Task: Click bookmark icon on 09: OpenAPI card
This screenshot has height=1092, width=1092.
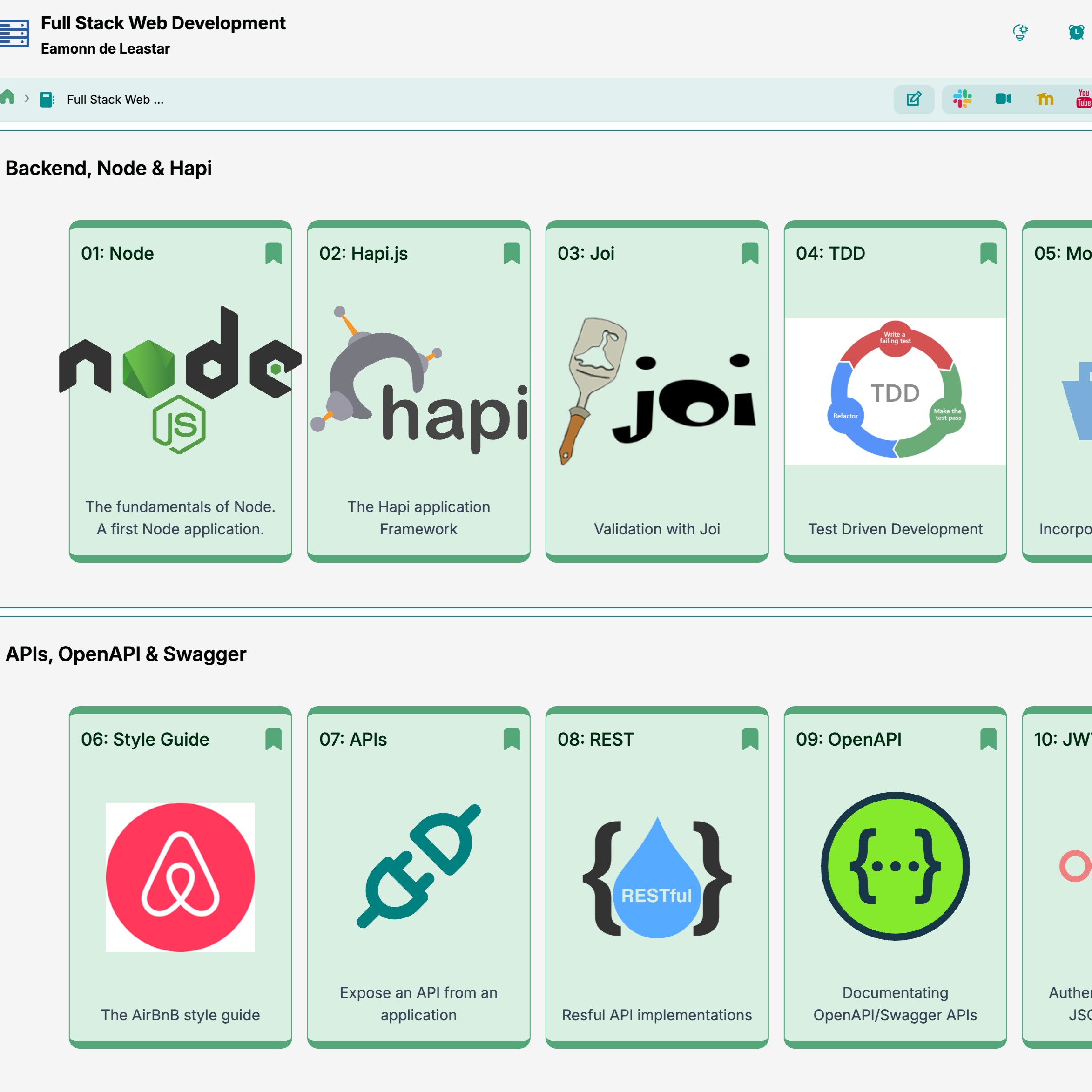Action: tap(989, 739)
